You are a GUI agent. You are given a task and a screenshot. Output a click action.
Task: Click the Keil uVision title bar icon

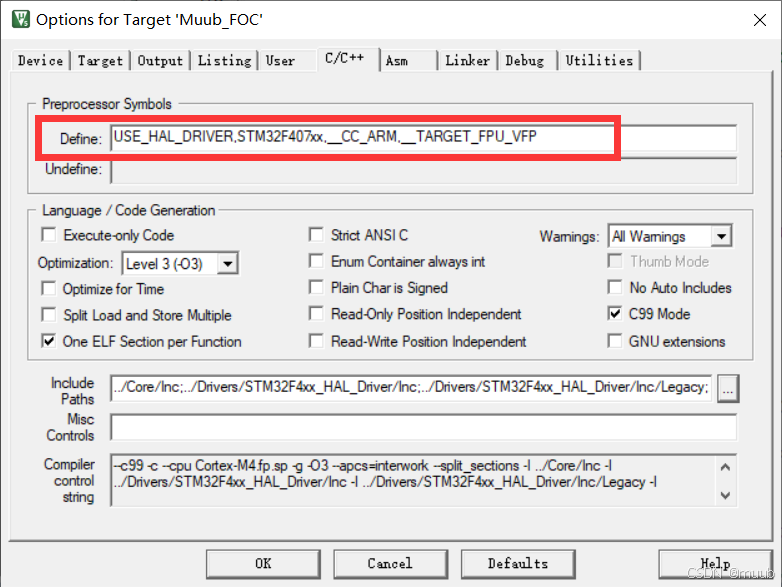pyautogui.click(x=21, y=19)
